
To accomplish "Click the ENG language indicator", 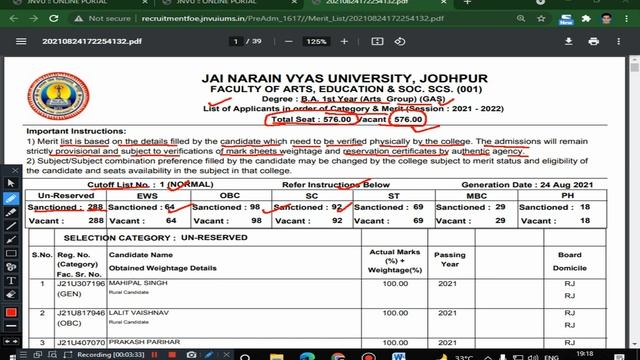I will tap(552, 357).
